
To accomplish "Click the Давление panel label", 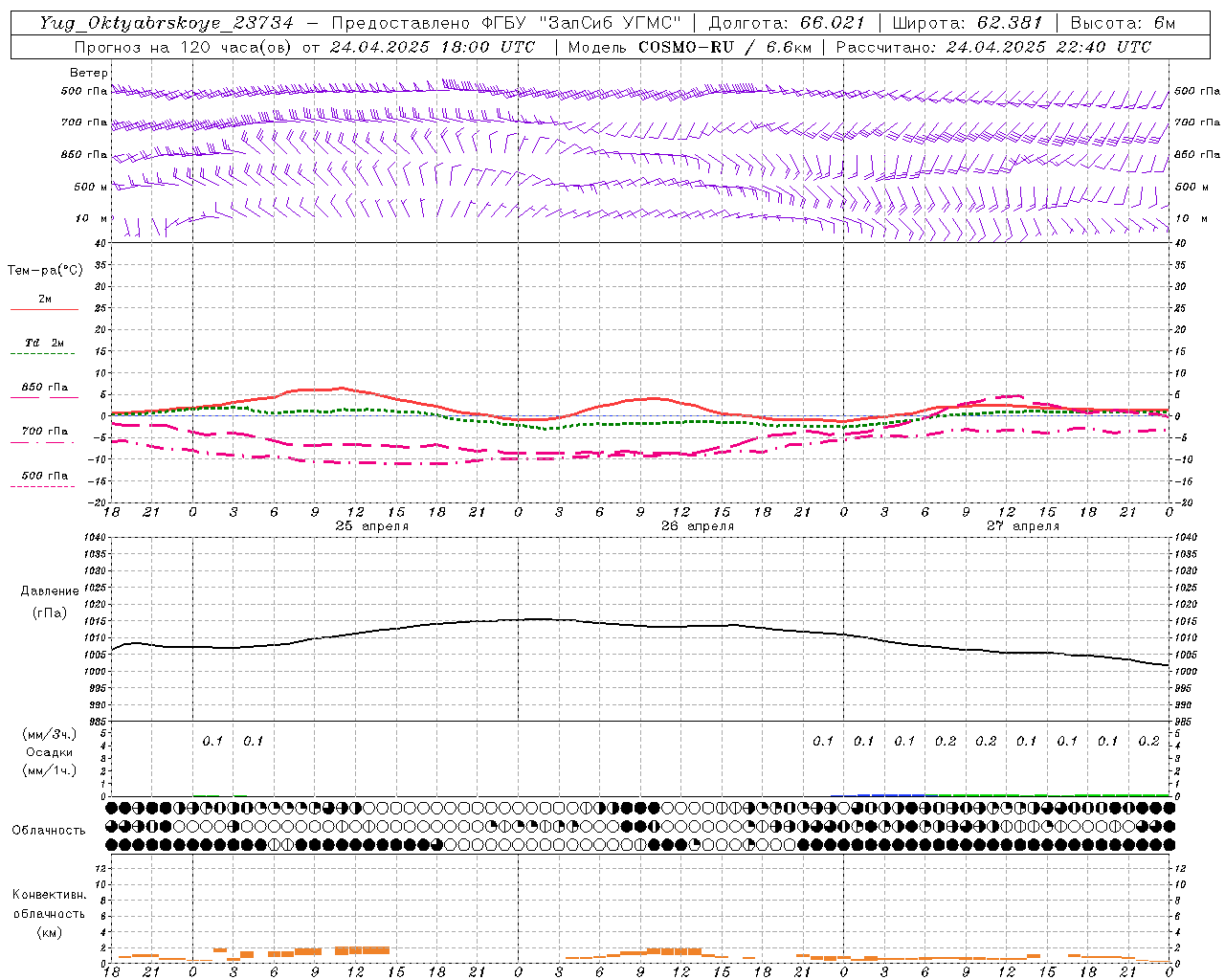I will point(50,591).
